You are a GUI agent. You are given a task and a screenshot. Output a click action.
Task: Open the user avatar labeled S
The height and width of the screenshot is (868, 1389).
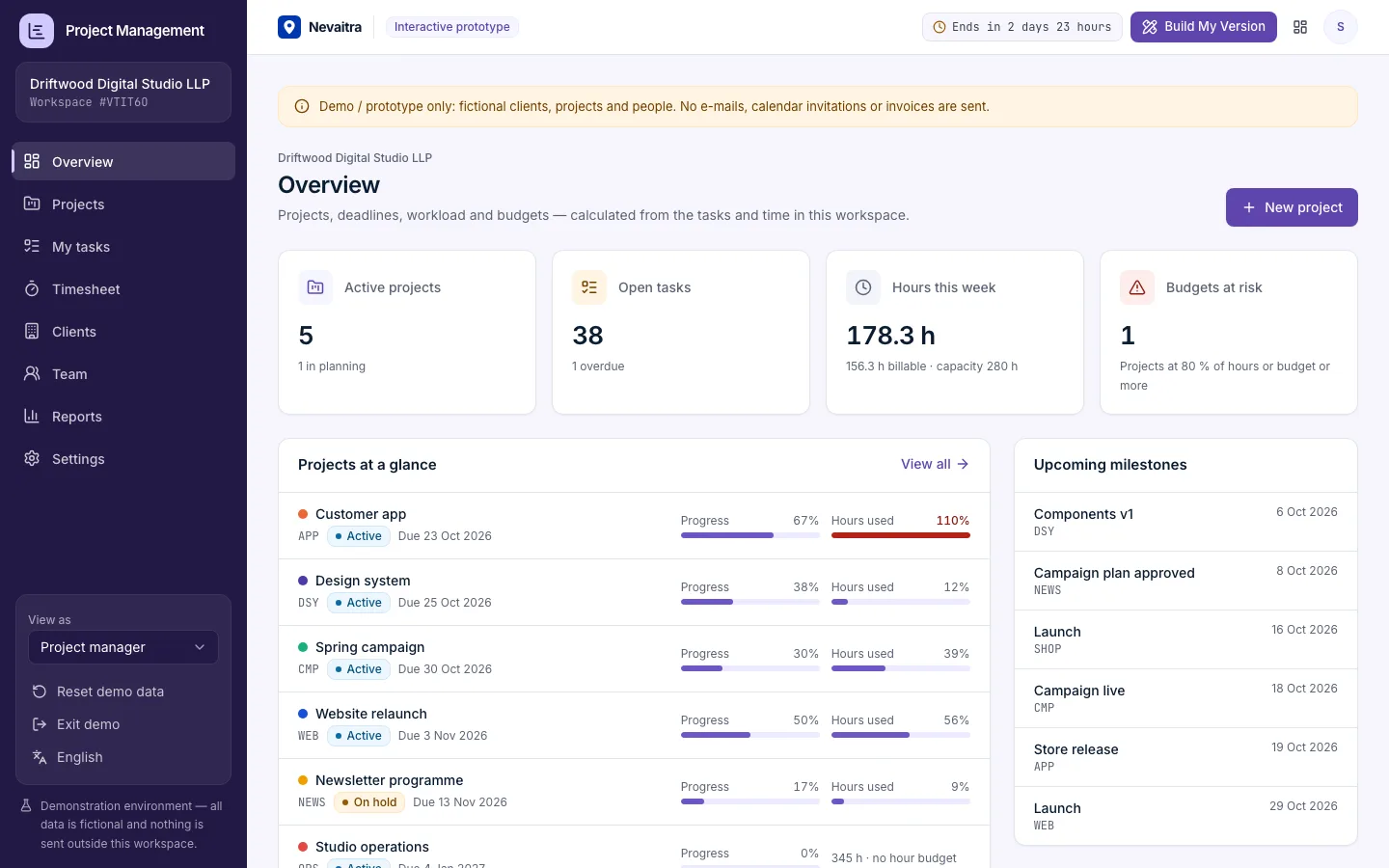click(1340, 27)
